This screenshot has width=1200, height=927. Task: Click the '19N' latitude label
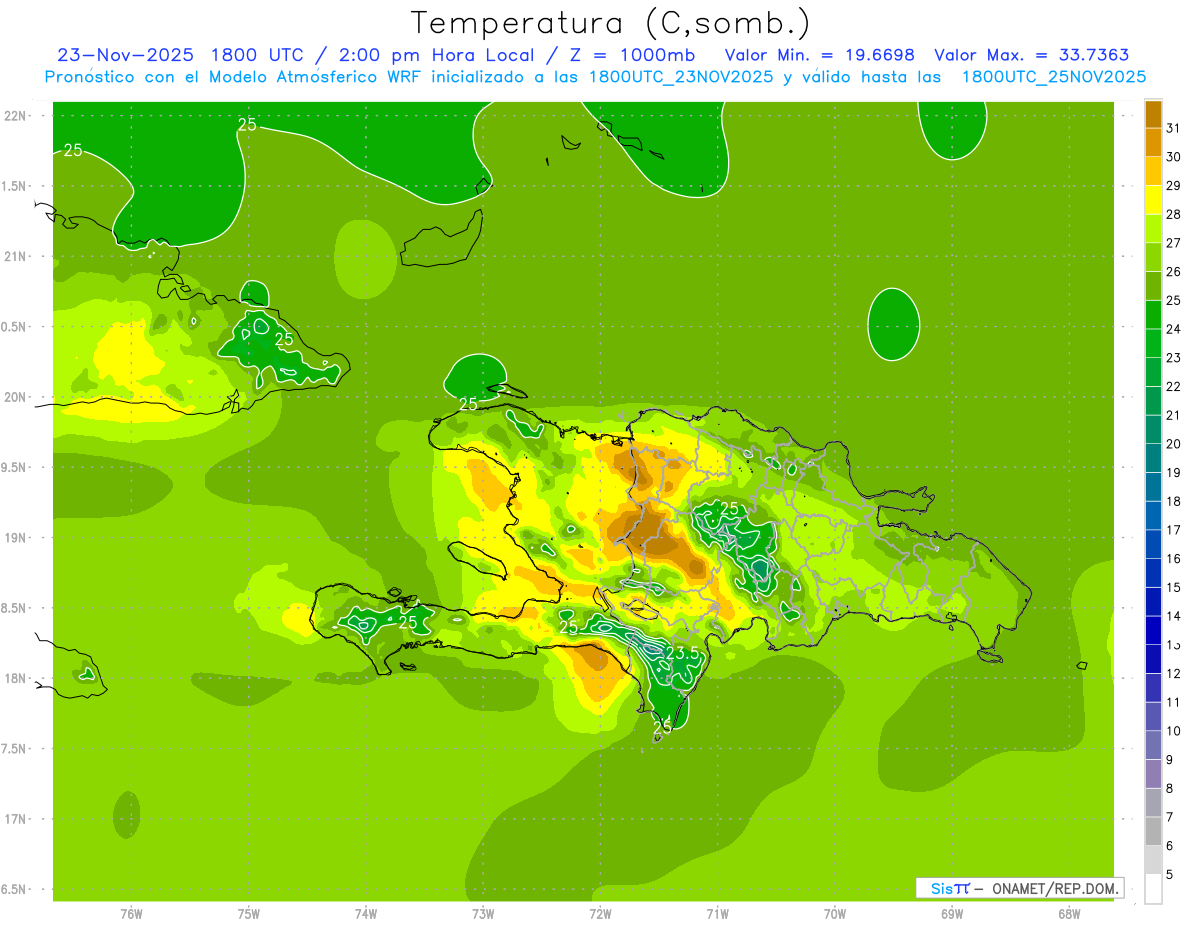16,537
